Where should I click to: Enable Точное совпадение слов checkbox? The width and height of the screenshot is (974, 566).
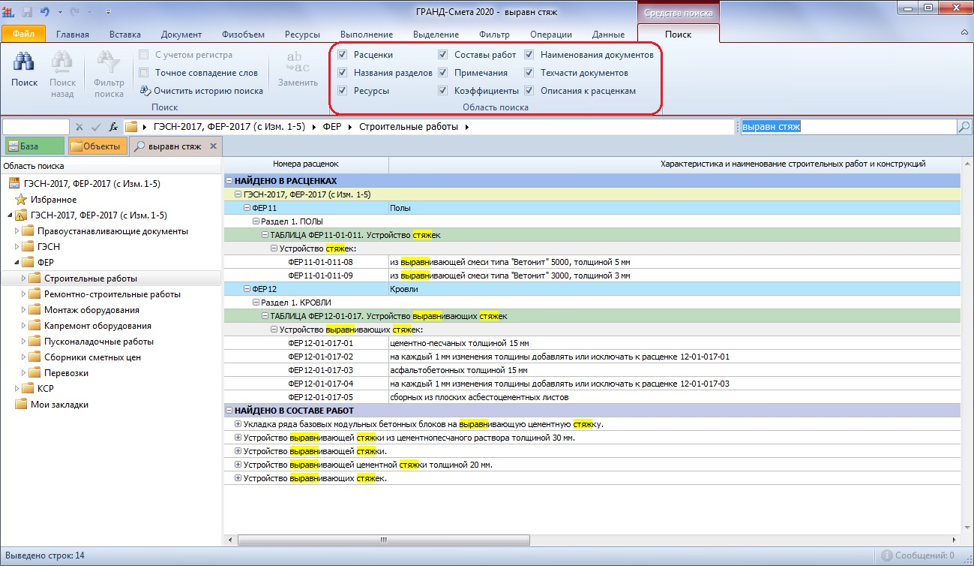(x=144, y=73)
